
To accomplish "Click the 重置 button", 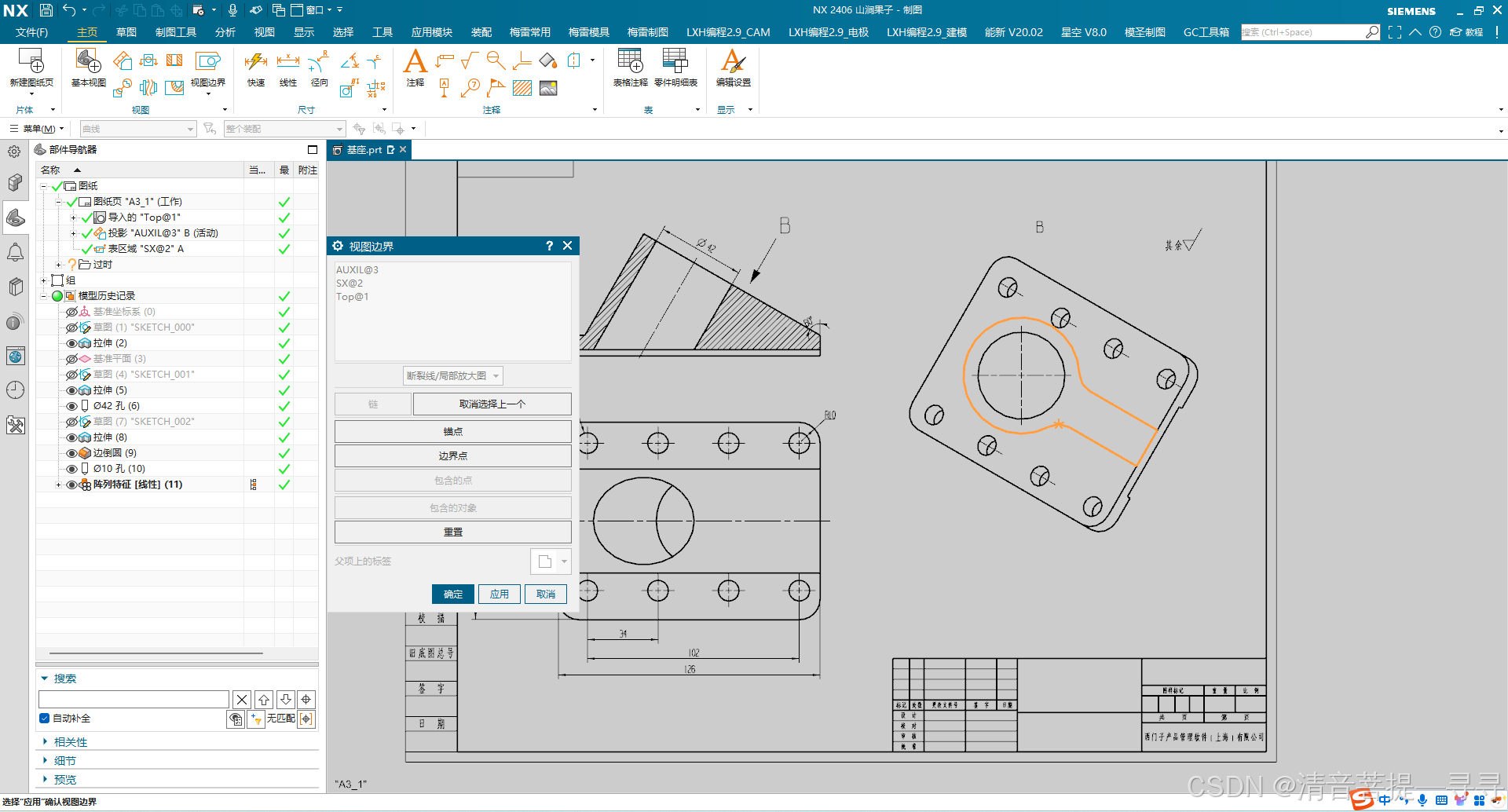I will click(x=453, y=532).
